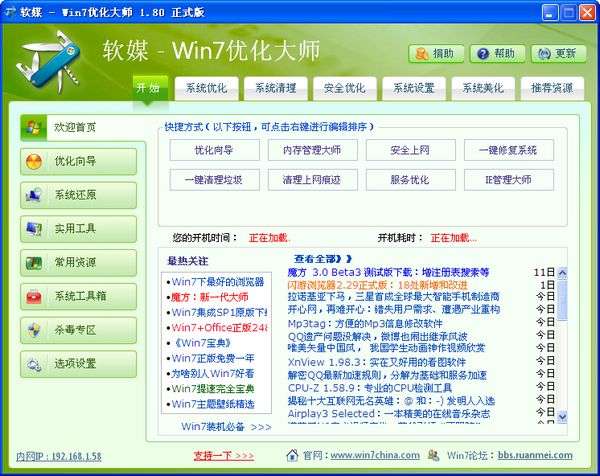Click the update icon on 更新 button
The width and height of the screenshot is (600, 476).
pyautogui.click(x=544, y=54)
